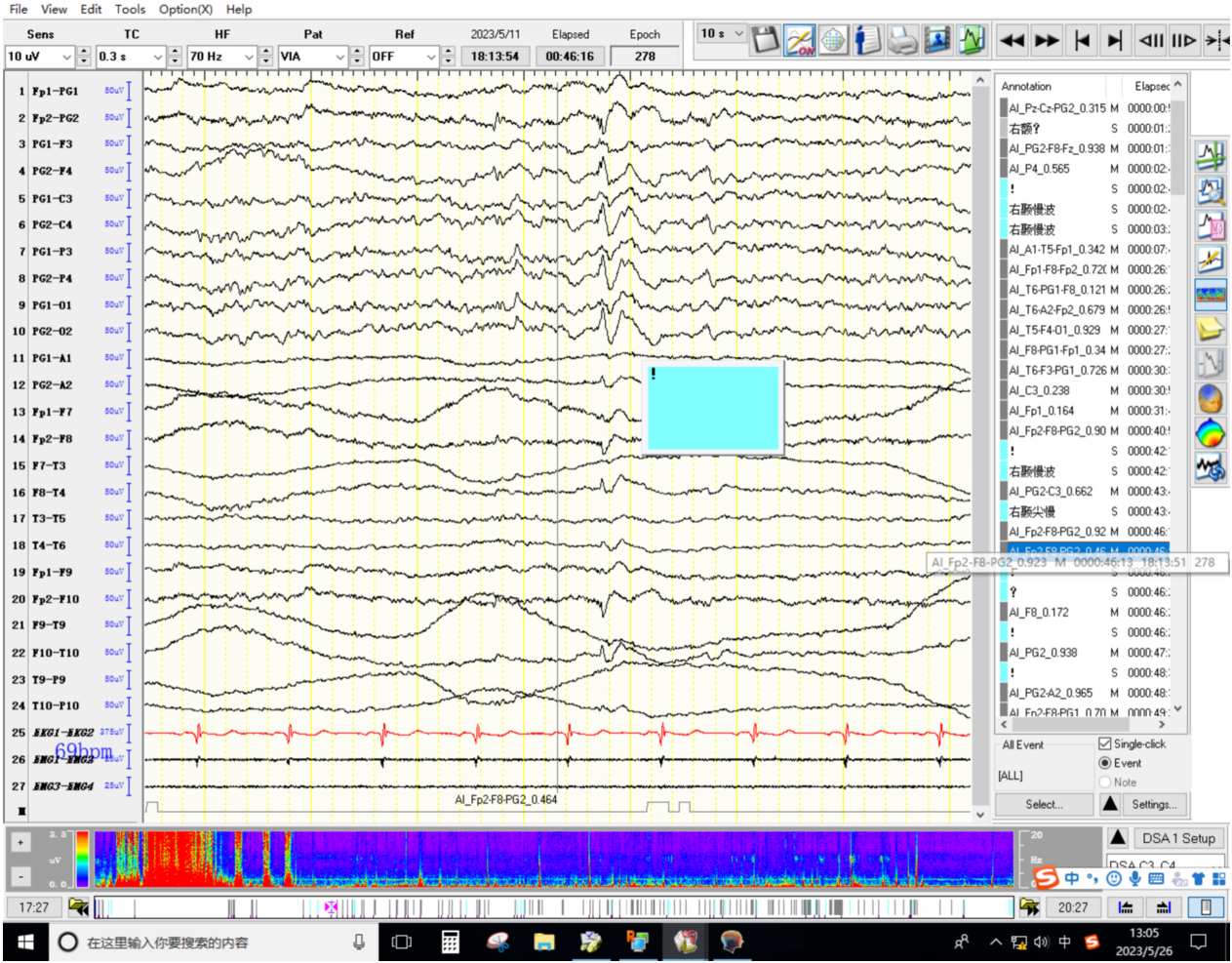Select the Event radio button
This screenshot has width=1232, height=963.
(1105, 763)
